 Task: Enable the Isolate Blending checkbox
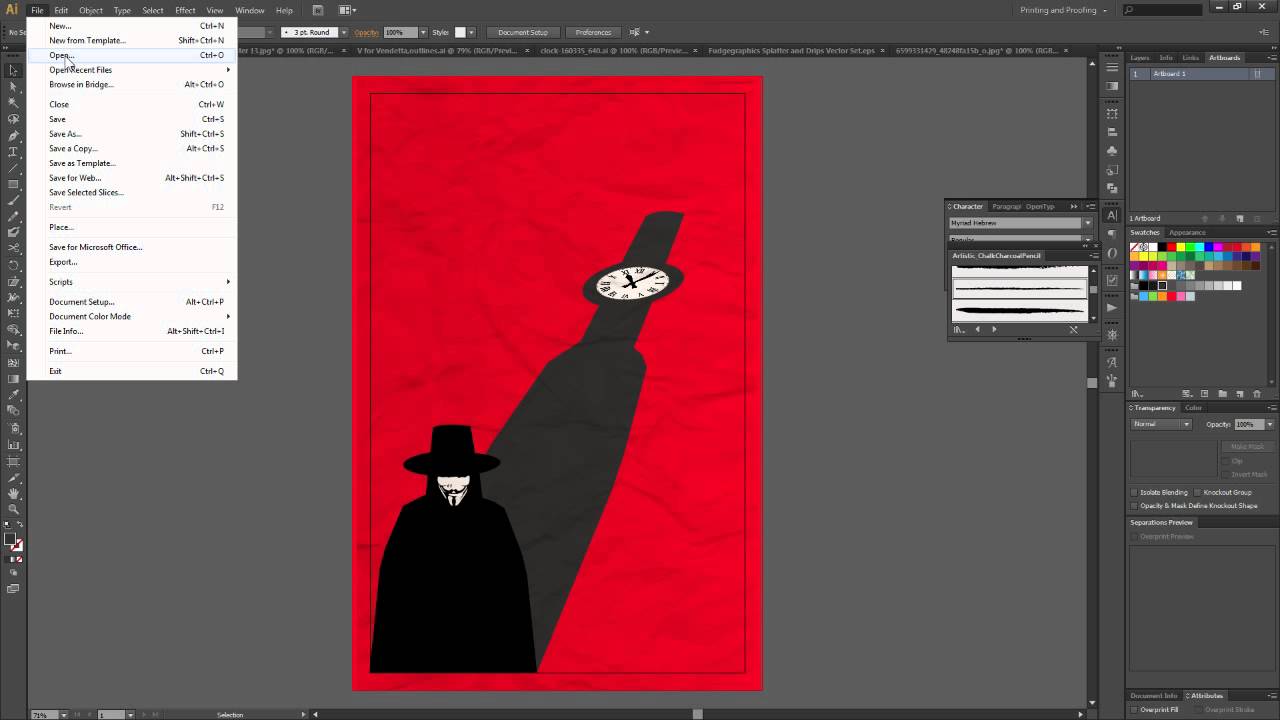coord(1134,492)
